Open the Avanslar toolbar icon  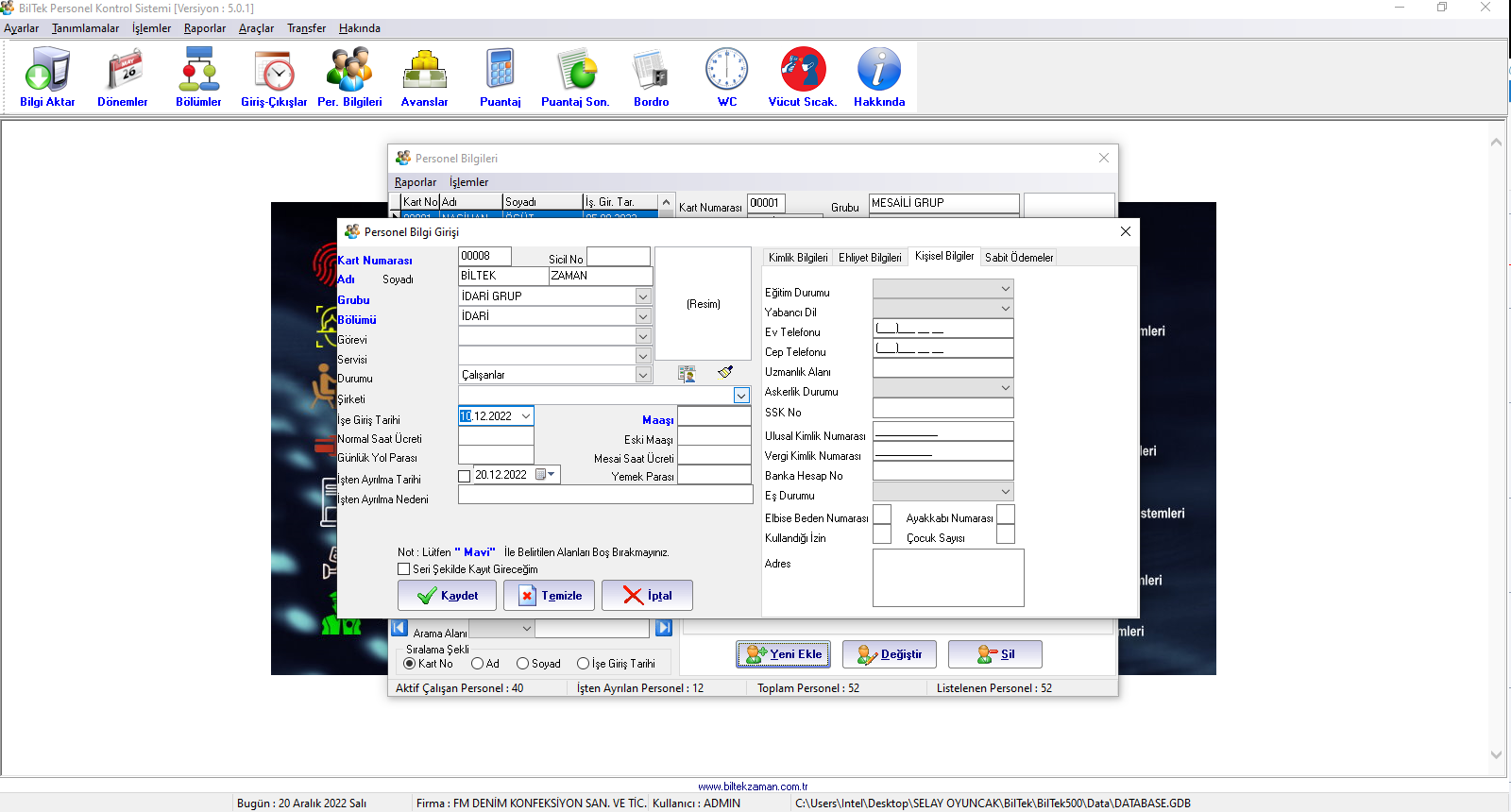(425, 77)
